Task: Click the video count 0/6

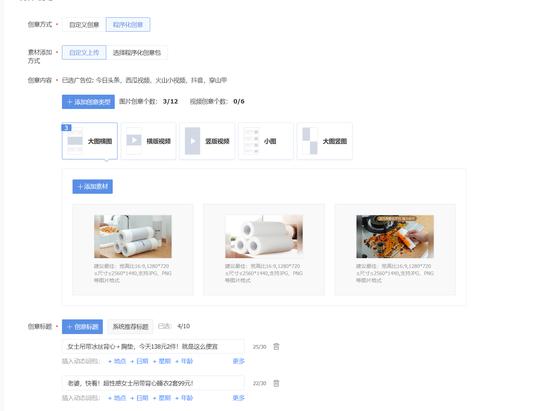Action: 239,101
